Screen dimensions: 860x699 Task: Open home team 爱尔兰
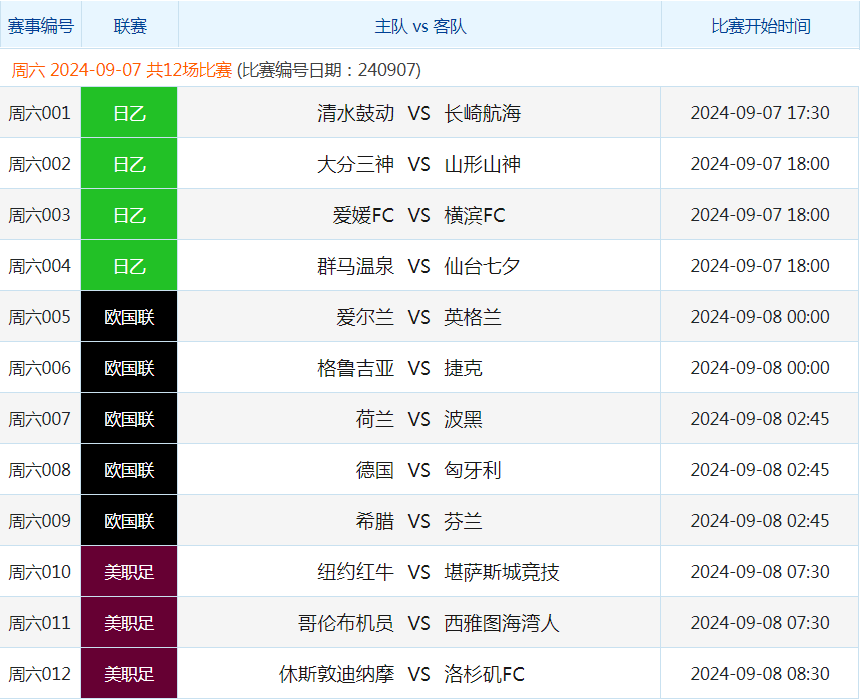tap(365, 317)
